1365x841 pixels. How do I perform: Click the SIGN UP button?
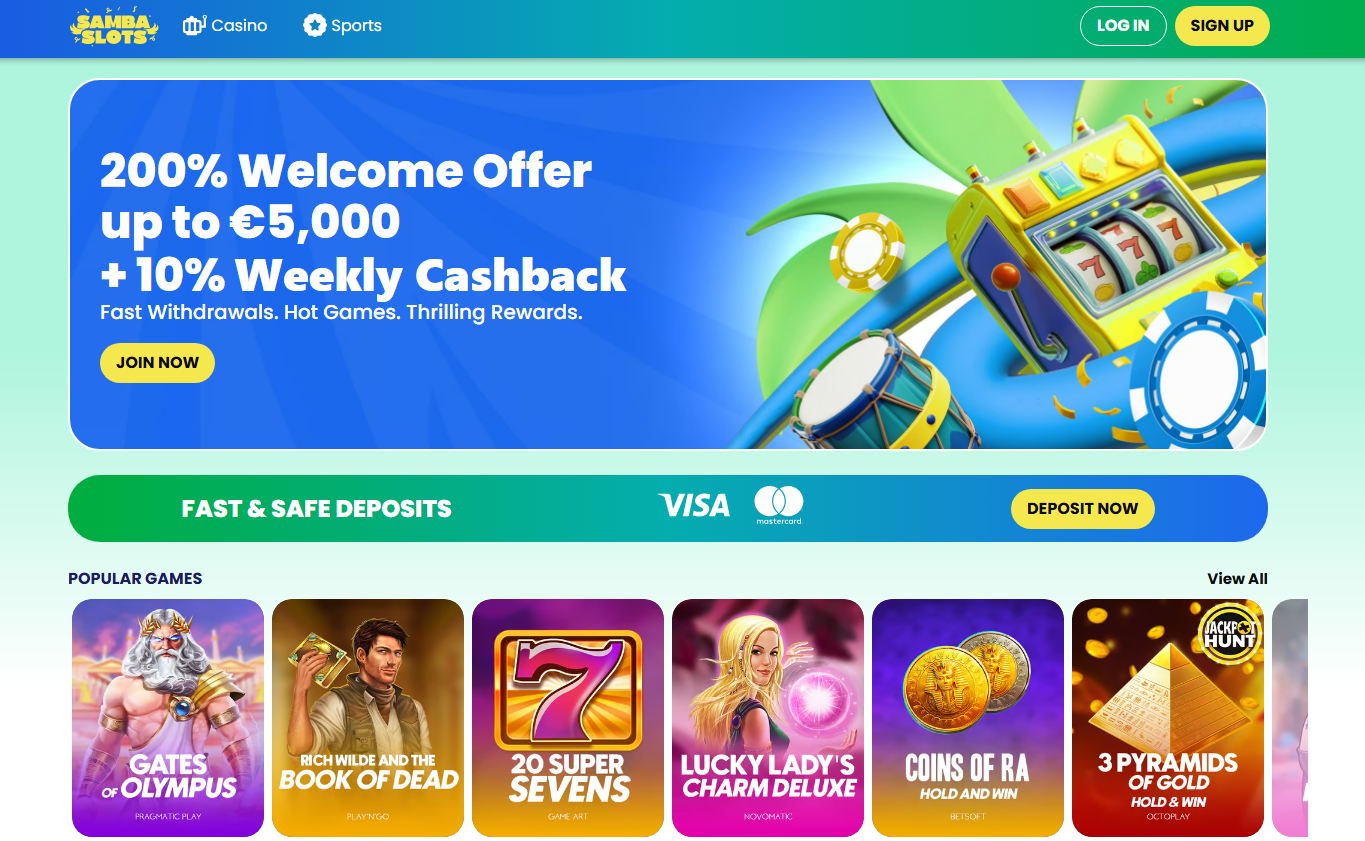1222,26
